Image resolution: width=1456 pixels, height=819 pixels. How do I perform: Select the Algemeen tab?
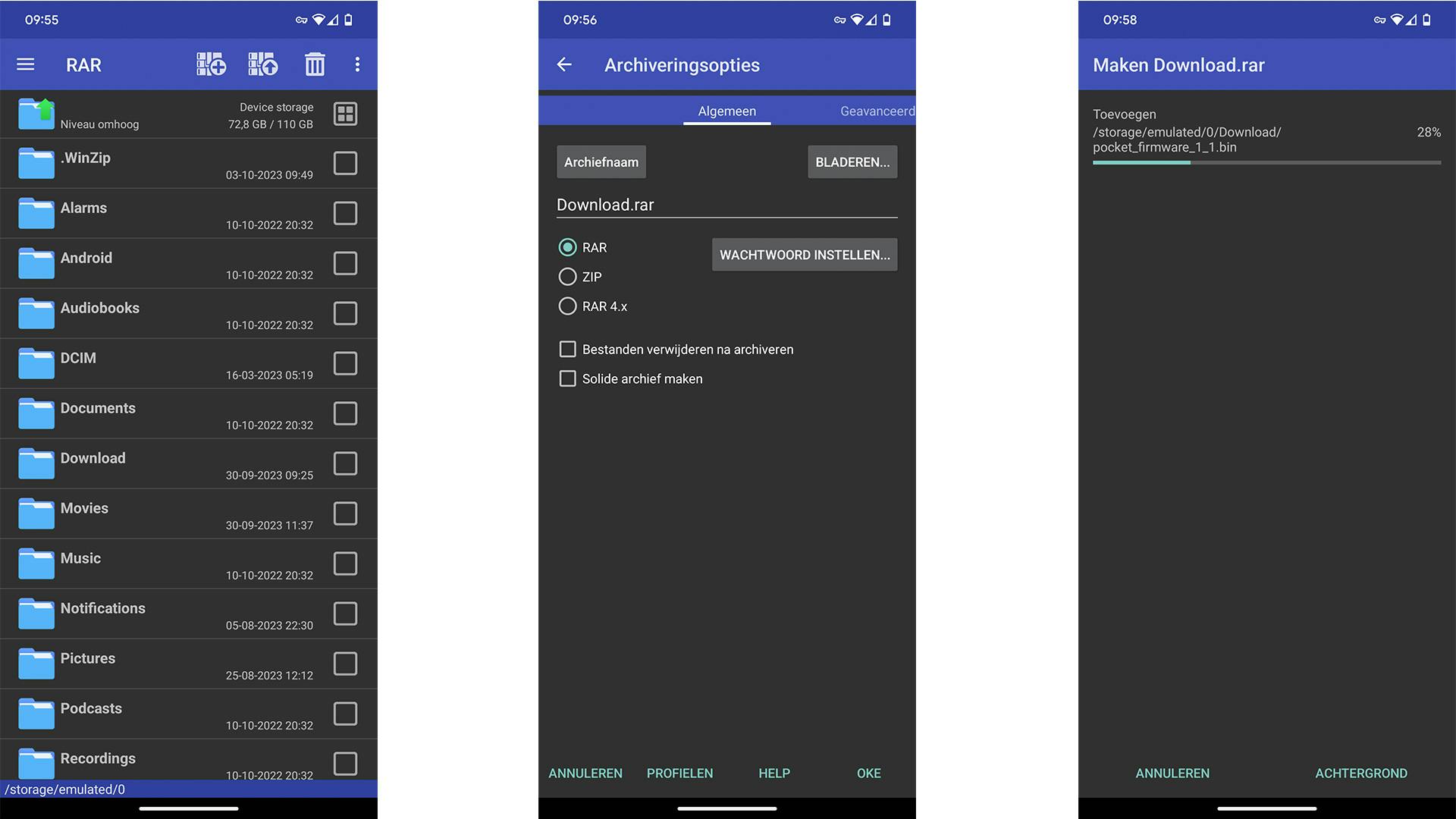pyautogui.click(x=726, y=111)
